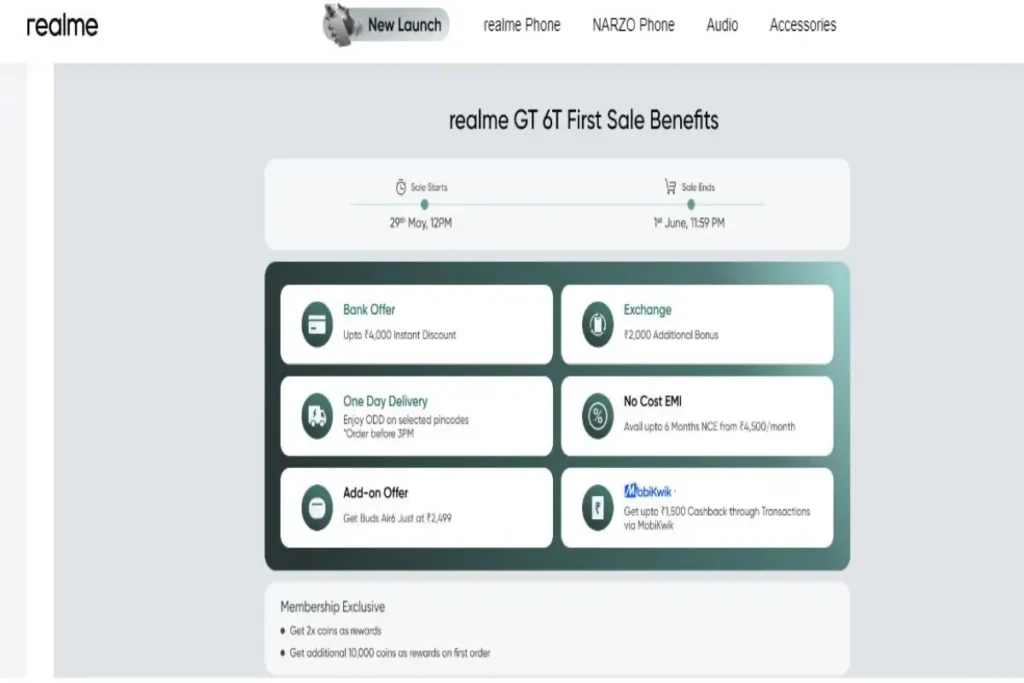Click the Exchange phone icon
Image resolution: width=1024 pixels, height=683 pixels.
point(598,324)
